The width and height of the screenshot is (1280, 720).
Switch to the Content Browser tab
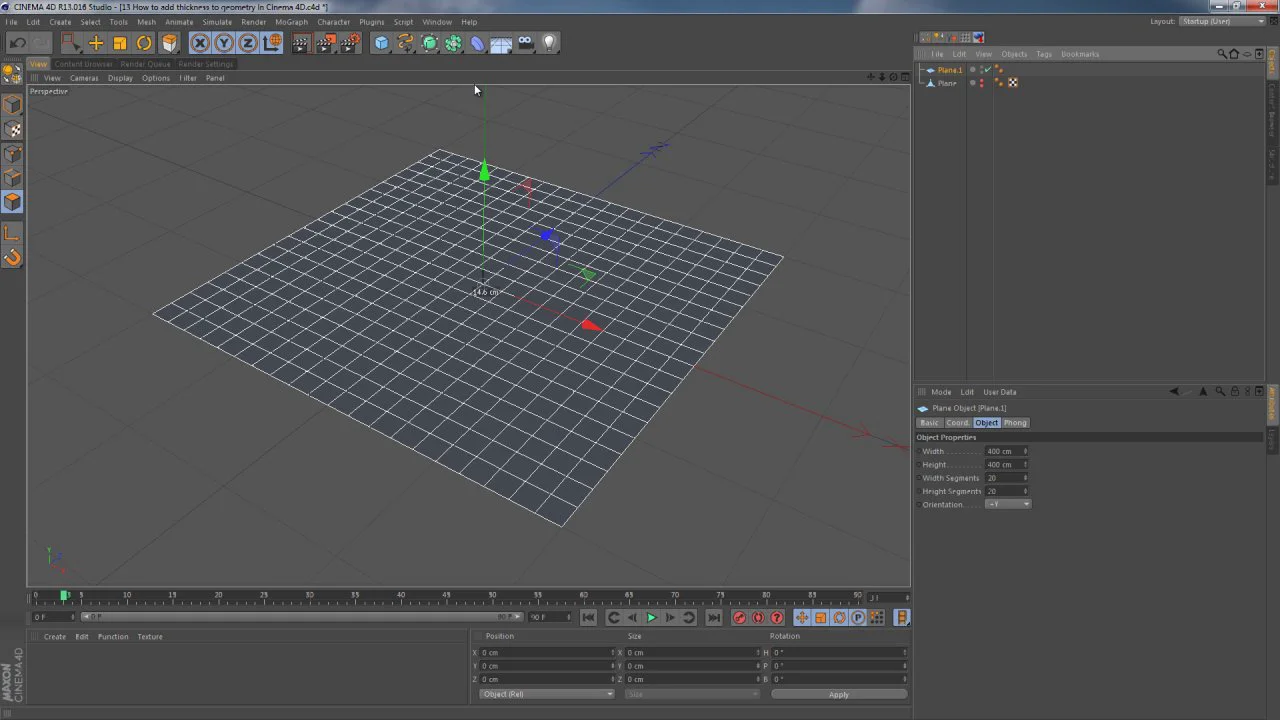(84, 64)
